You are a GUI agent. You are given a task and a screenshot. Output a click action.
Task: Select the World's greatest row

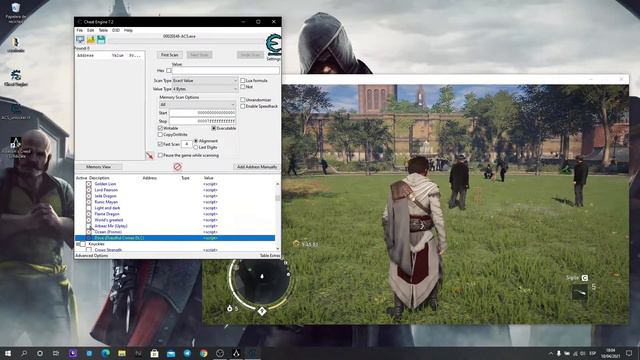pyautogui.click(x=175, y=220)
